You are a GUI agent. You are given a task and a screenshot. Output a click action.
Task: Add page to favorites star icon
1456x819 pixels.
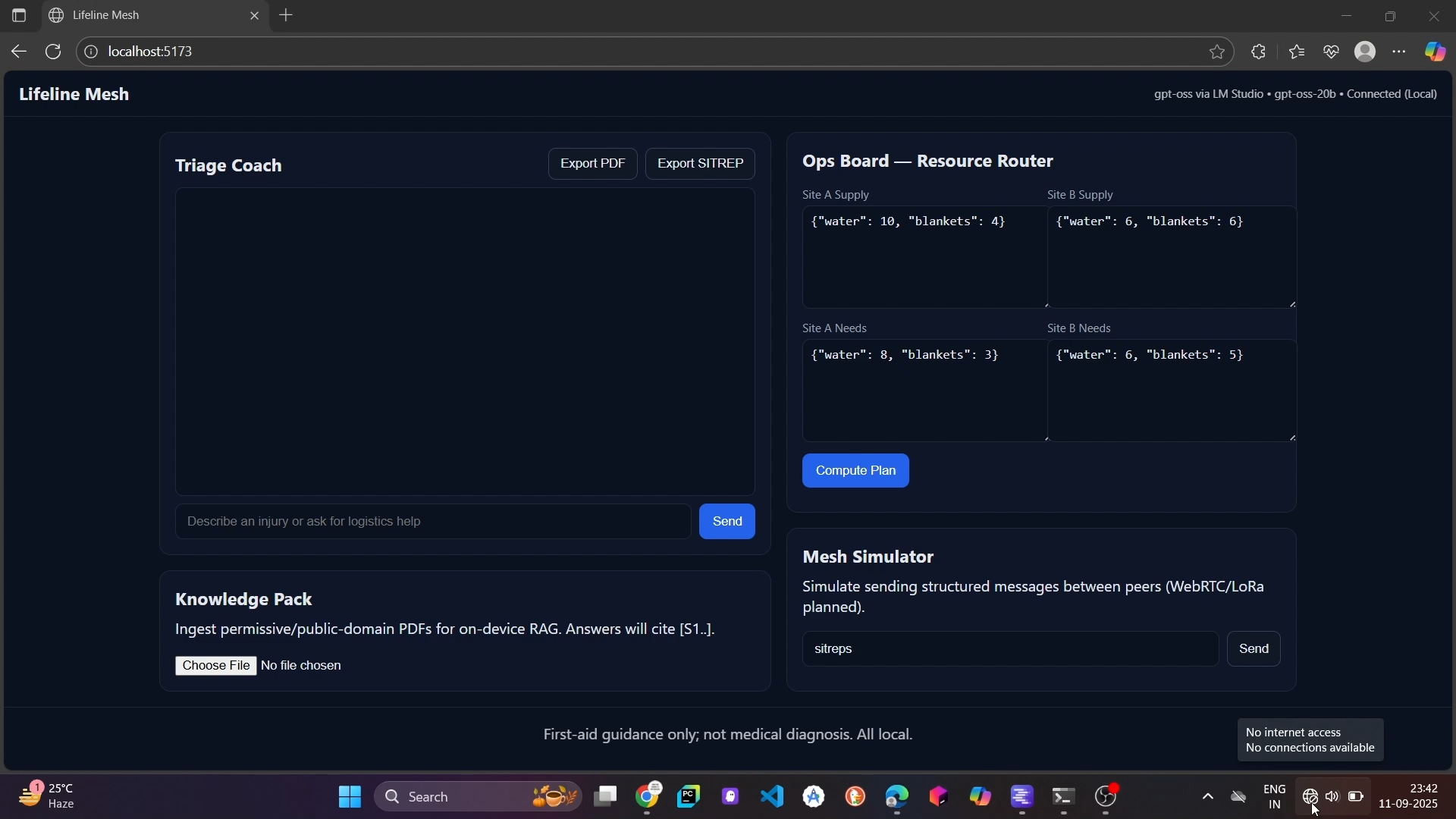(1217, 52)
